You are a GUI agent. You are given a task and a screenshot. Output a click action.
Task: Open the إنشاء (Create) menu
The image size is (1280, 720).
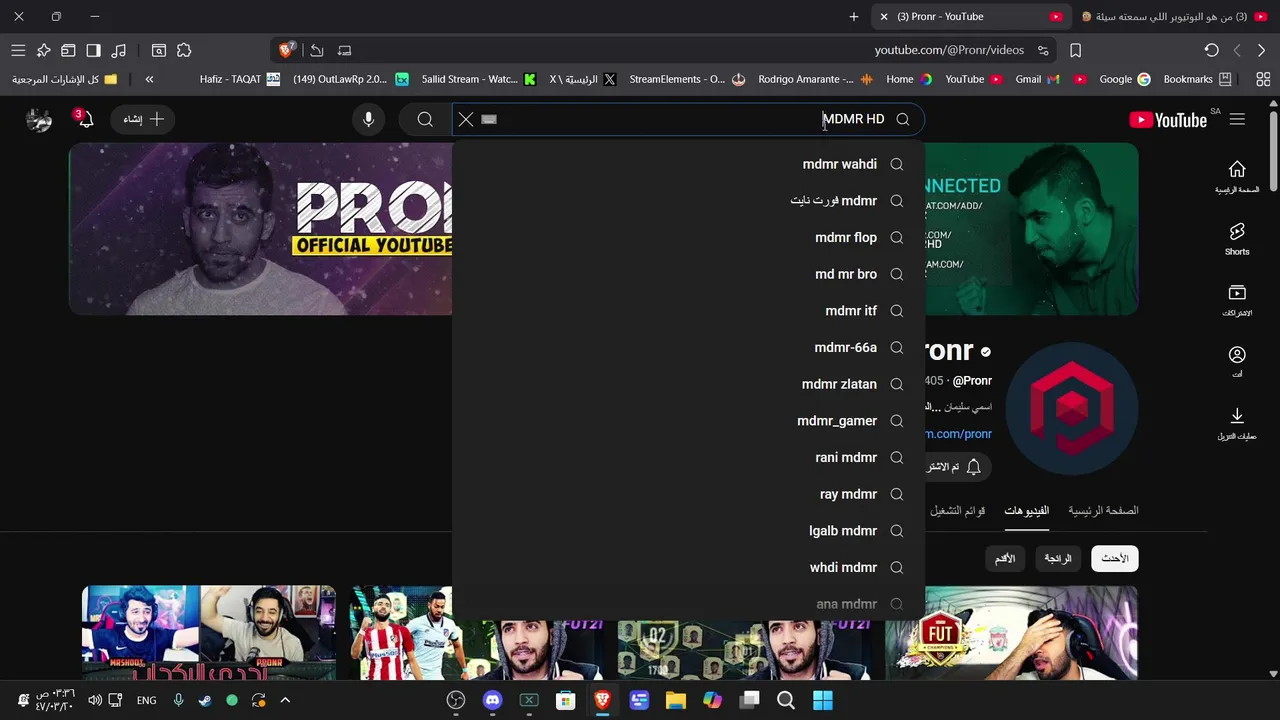pyautogui.click(x=143, y=119)
